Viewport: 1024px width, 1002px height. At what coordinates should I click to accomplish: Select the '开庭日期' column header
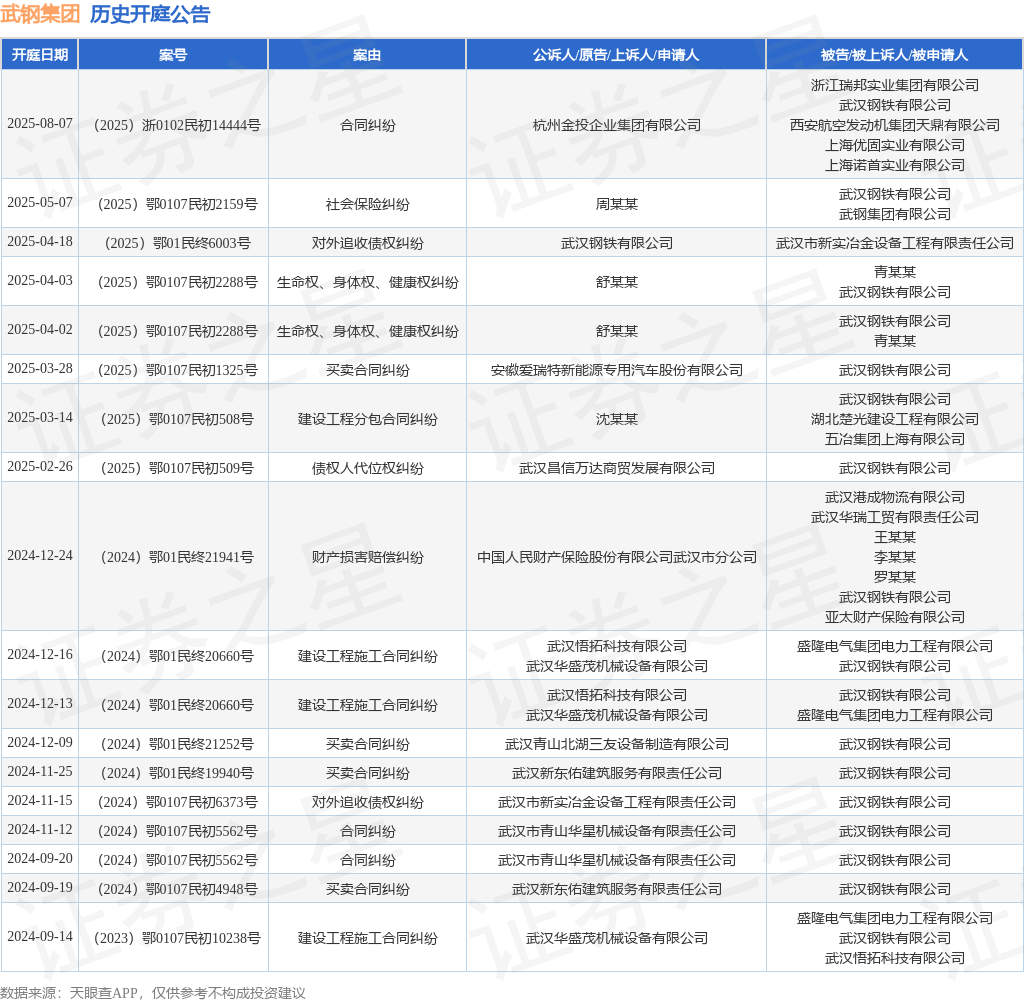click(x=40, y=55)
